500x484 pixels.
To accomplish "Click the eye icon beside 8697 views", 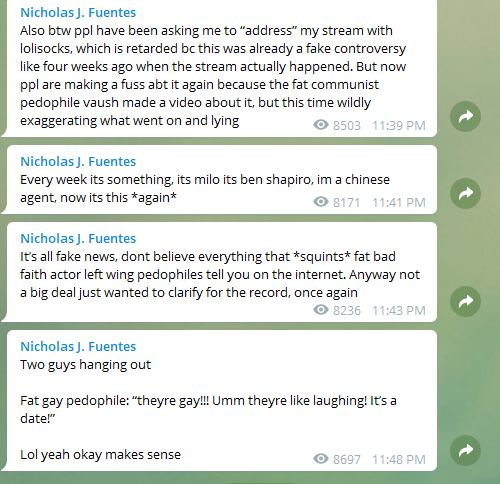I will pyautogui.click(x=321, y=459).
